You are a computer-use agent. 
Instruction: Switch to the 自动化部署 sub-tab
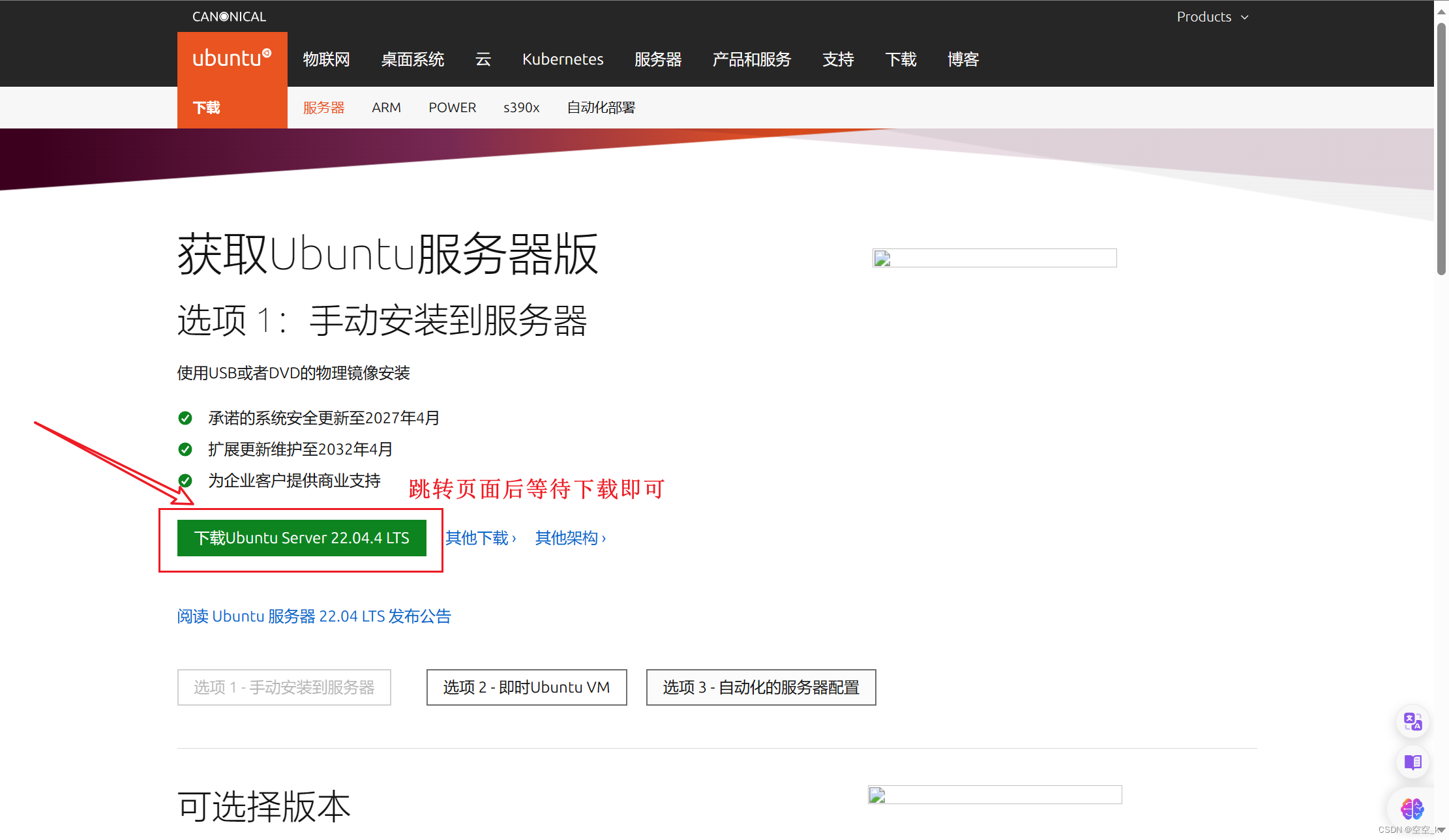point(601,108)
